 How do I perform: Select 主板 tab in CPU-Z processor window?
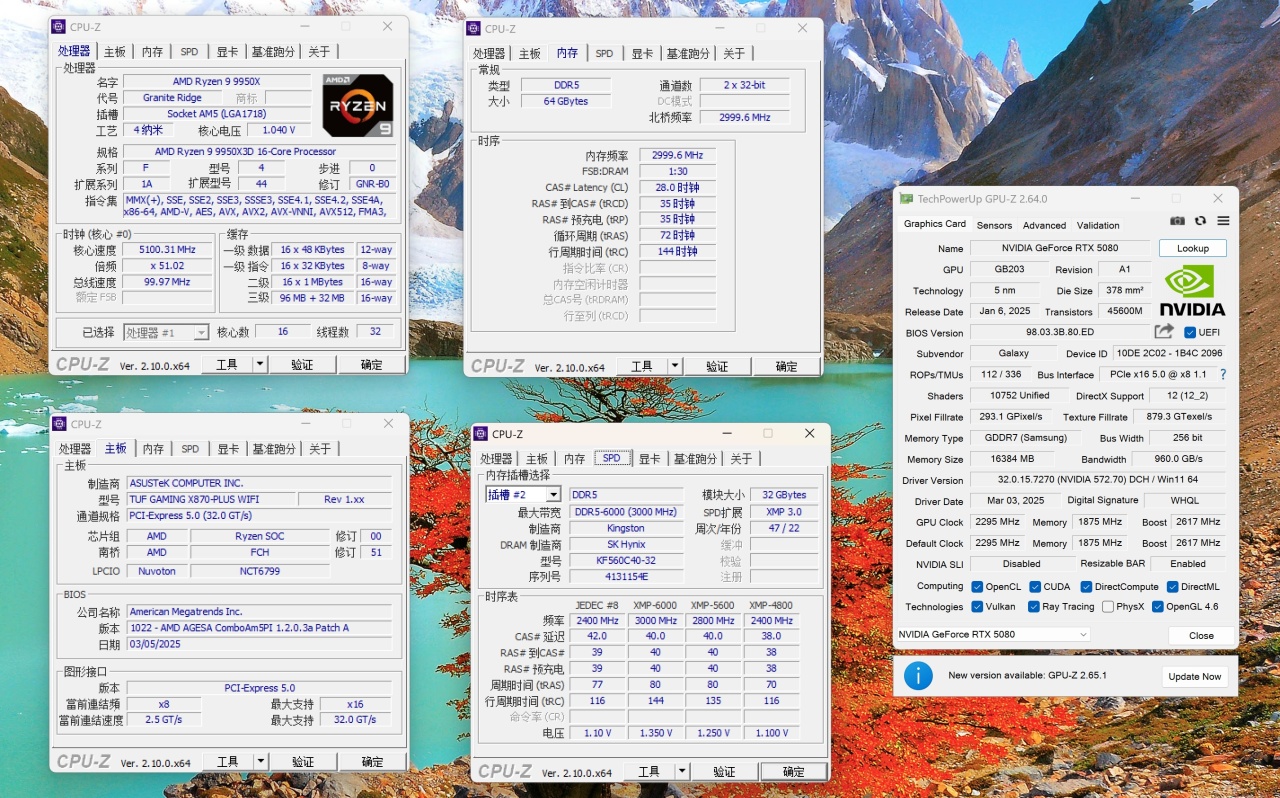click(116, 52)
